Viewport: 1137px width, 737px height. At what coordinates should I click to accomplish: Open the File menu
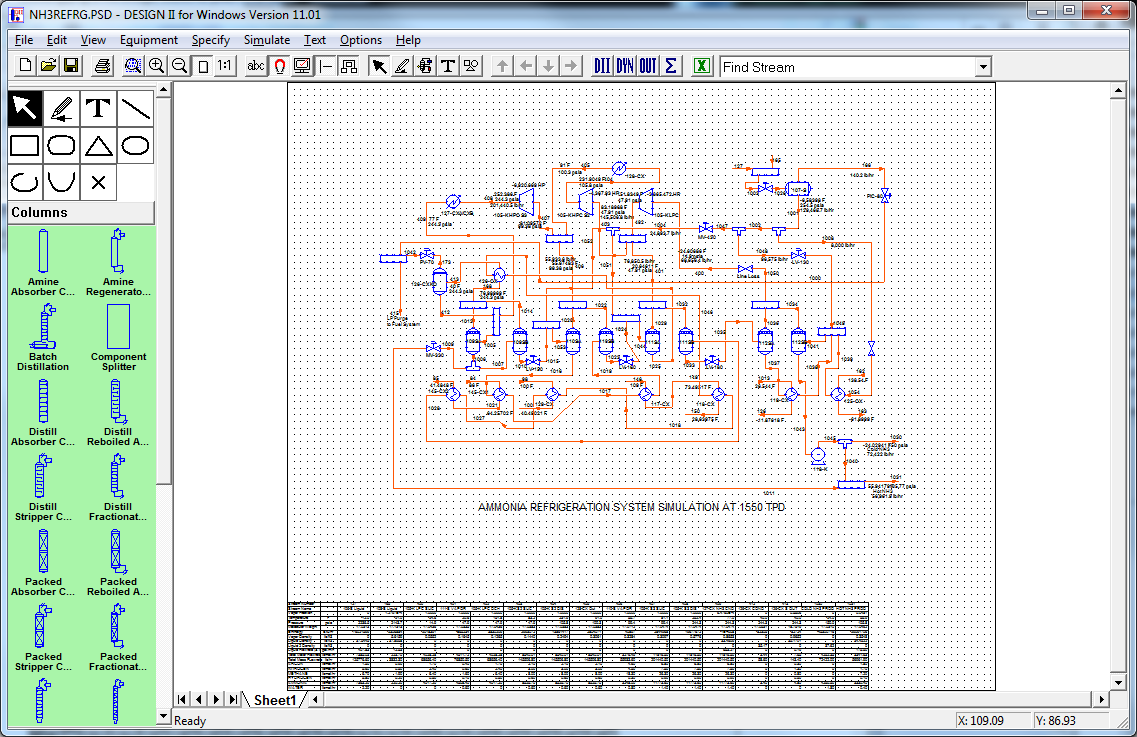24,40
